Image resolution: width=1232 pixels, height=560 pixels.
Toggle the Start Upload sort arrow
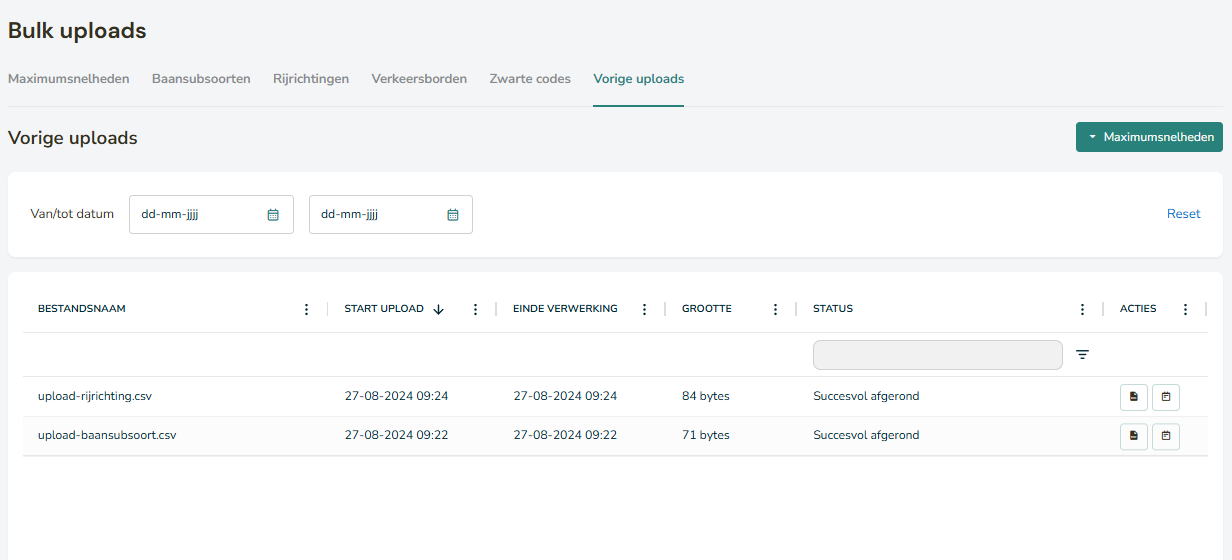click(x=438, y=309)
